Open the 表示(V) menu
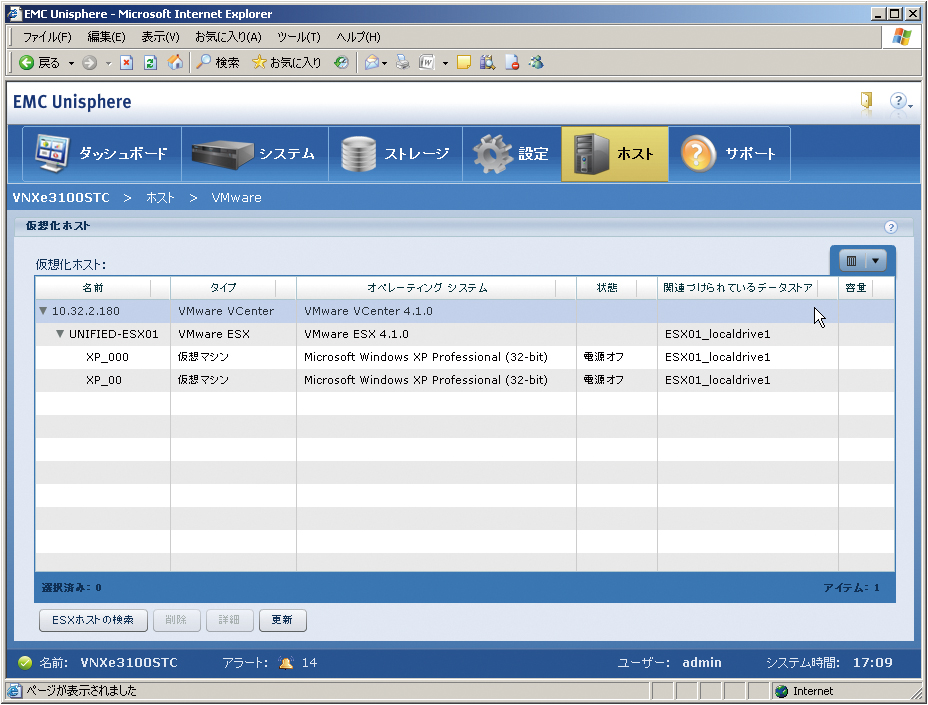This screenshot has height=705, width=928. (x=160, y=37)
